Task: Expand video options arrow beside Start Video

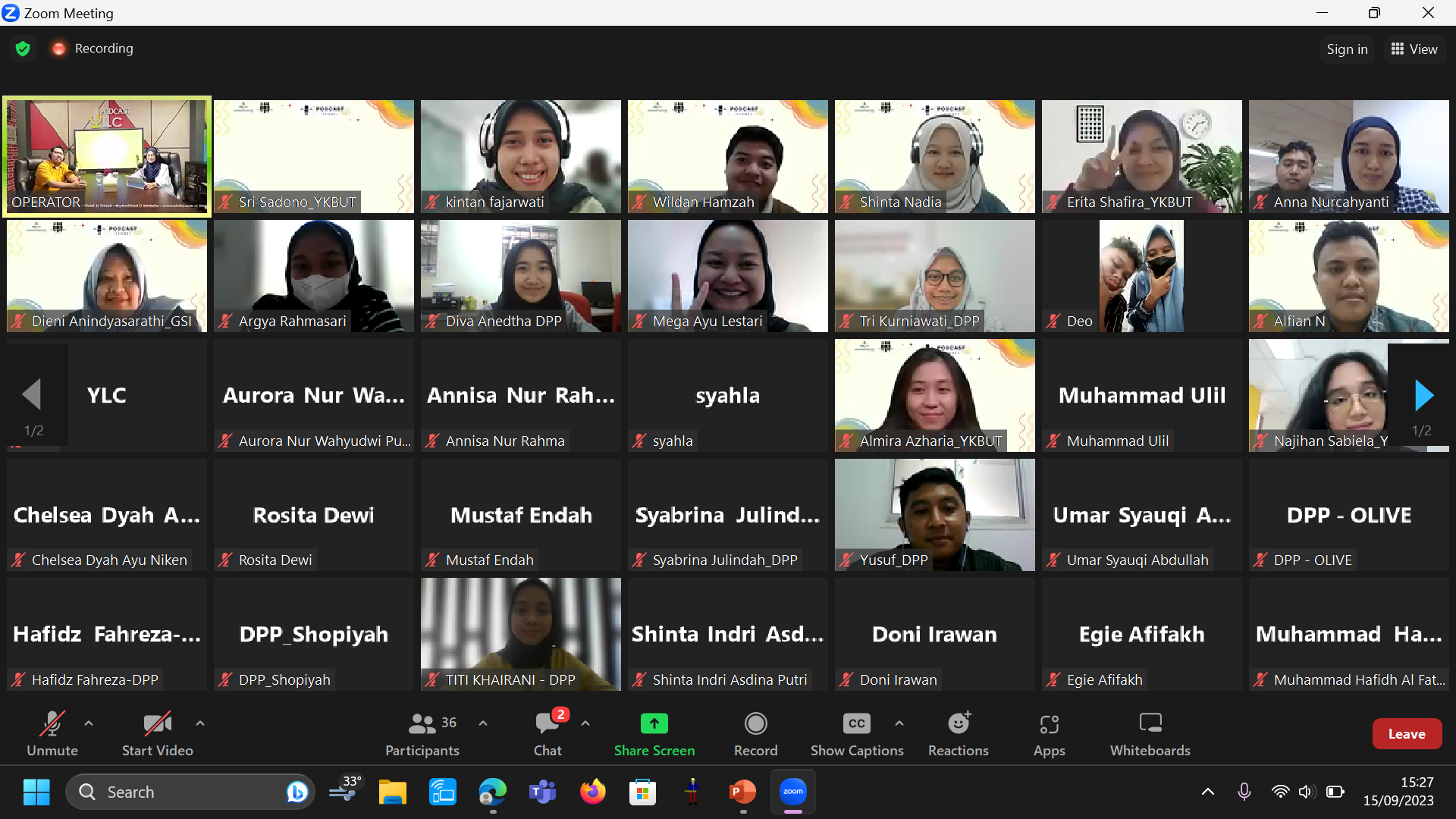Action: 200,723
